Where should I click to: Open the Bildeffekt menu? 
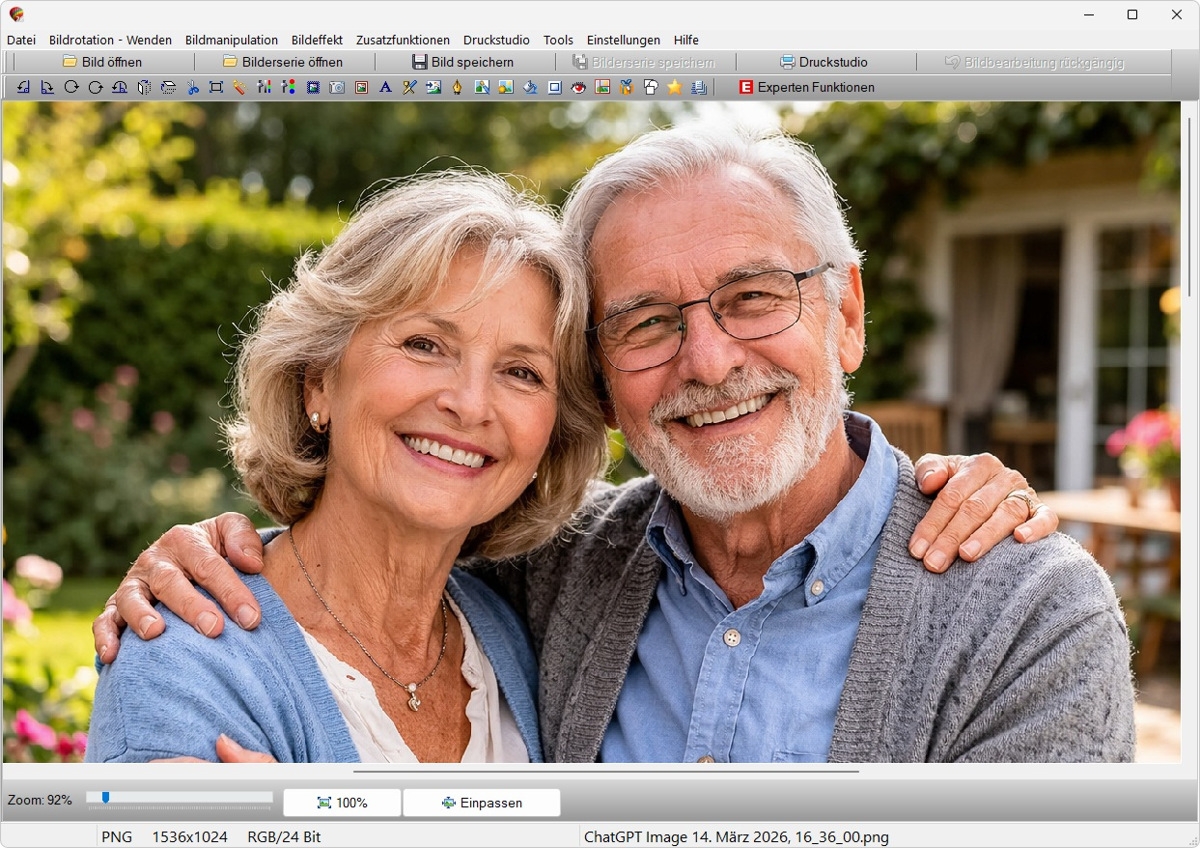315,40
